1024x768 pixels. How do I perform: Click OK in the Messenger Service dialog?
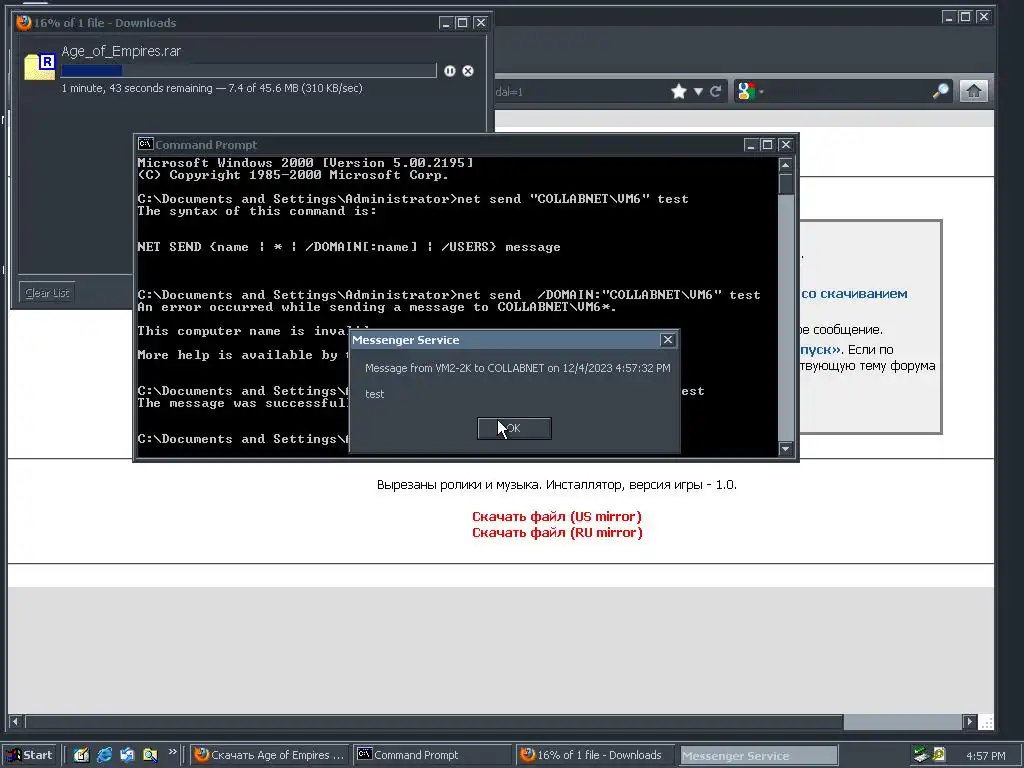(x=514, y=428)
